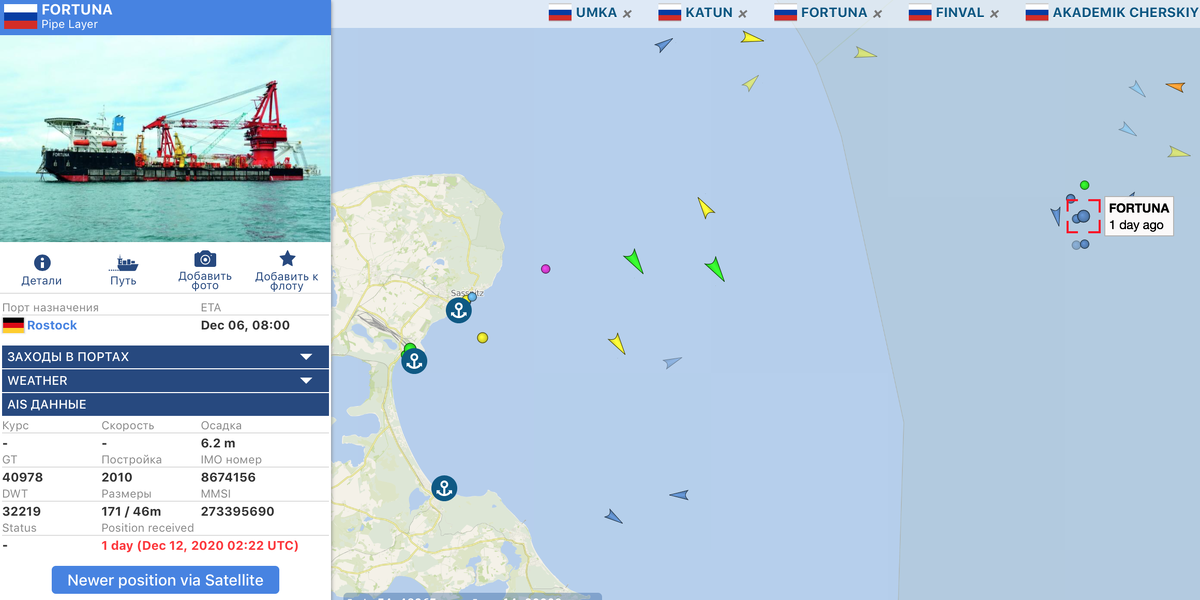This screenshot has height=600, width=1200.
Task: Switch to the AKADEMIK CHERSKIY tab
Action: click(x=1112, y=13)
